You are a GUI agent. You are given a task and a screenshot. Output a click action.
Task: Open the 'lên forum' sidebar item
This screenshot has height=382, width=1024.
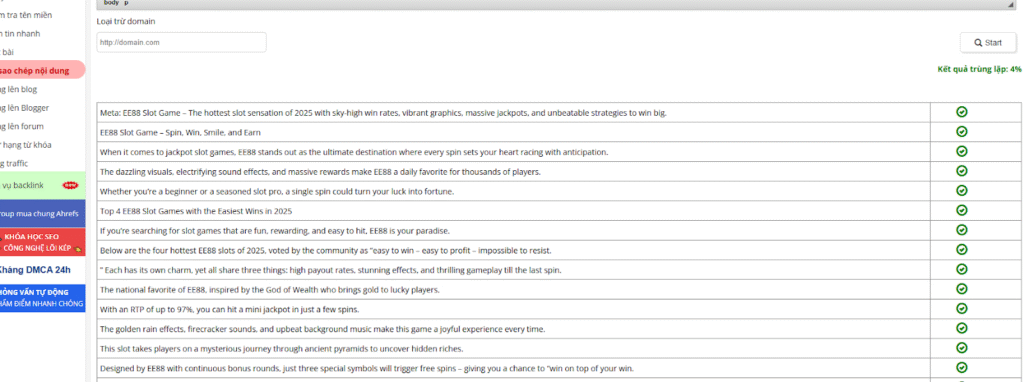click(x=22, y=126)
